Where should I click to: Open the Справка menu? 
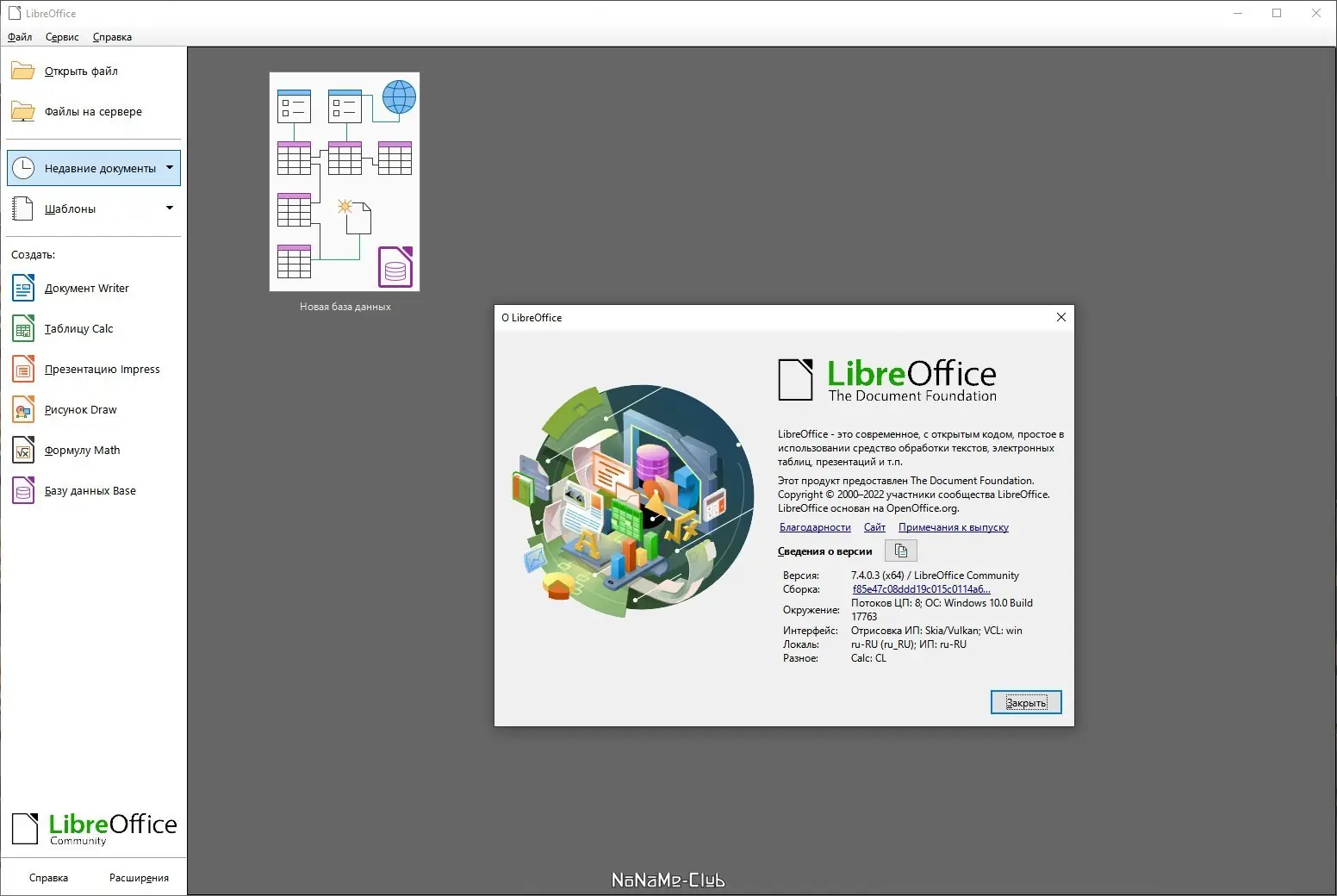(x=112, y=37)
